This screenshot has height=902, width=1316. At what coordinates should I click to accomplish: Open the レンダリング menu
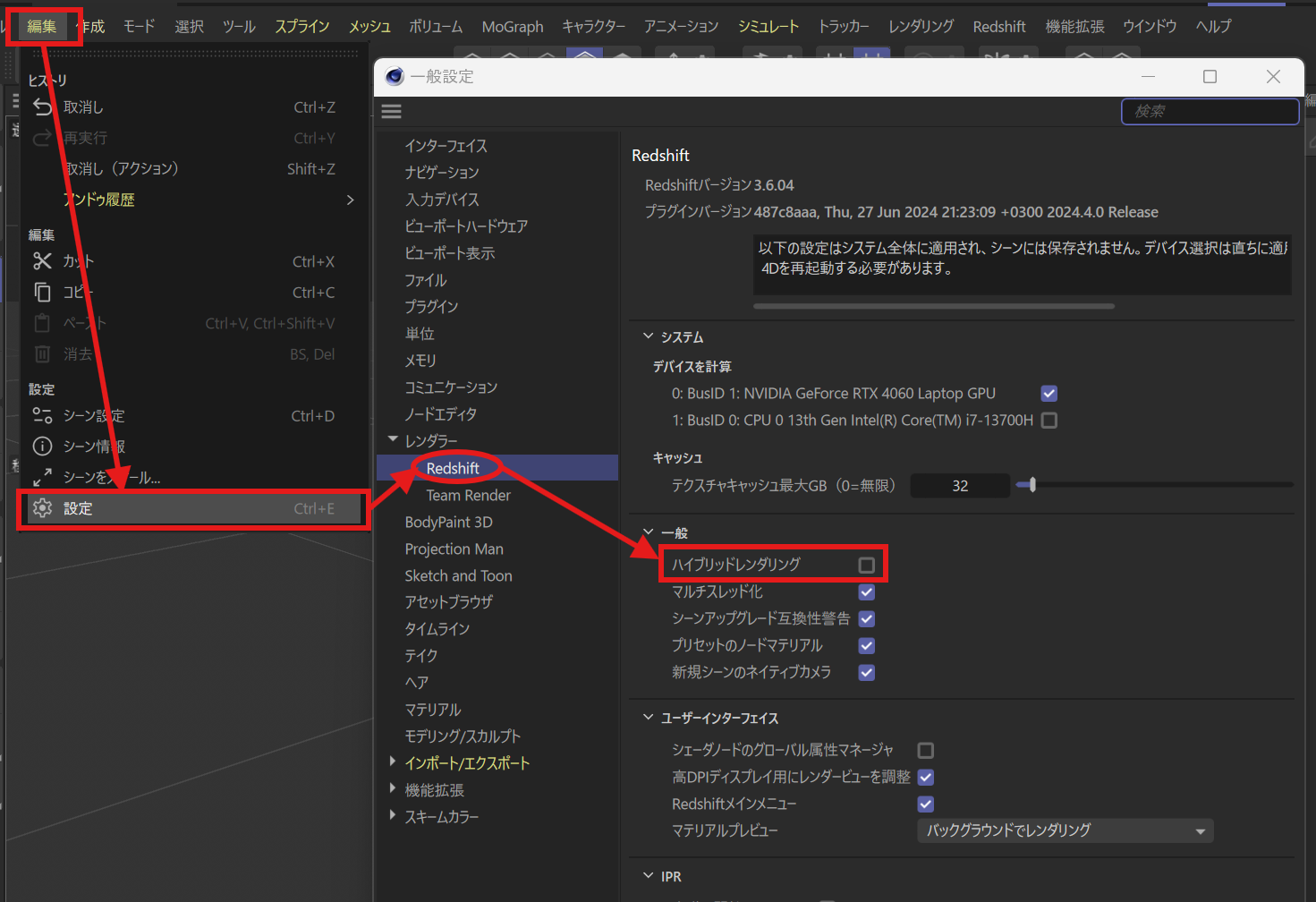921,27
